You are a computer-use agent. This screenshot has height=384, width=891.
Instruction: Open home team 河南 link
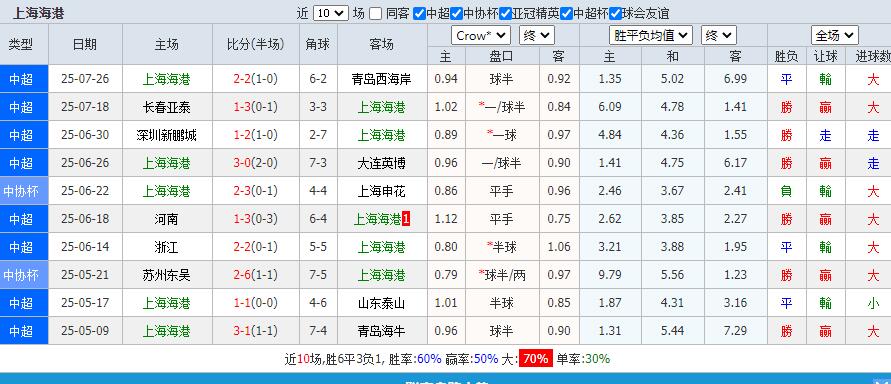coord(167,219)
